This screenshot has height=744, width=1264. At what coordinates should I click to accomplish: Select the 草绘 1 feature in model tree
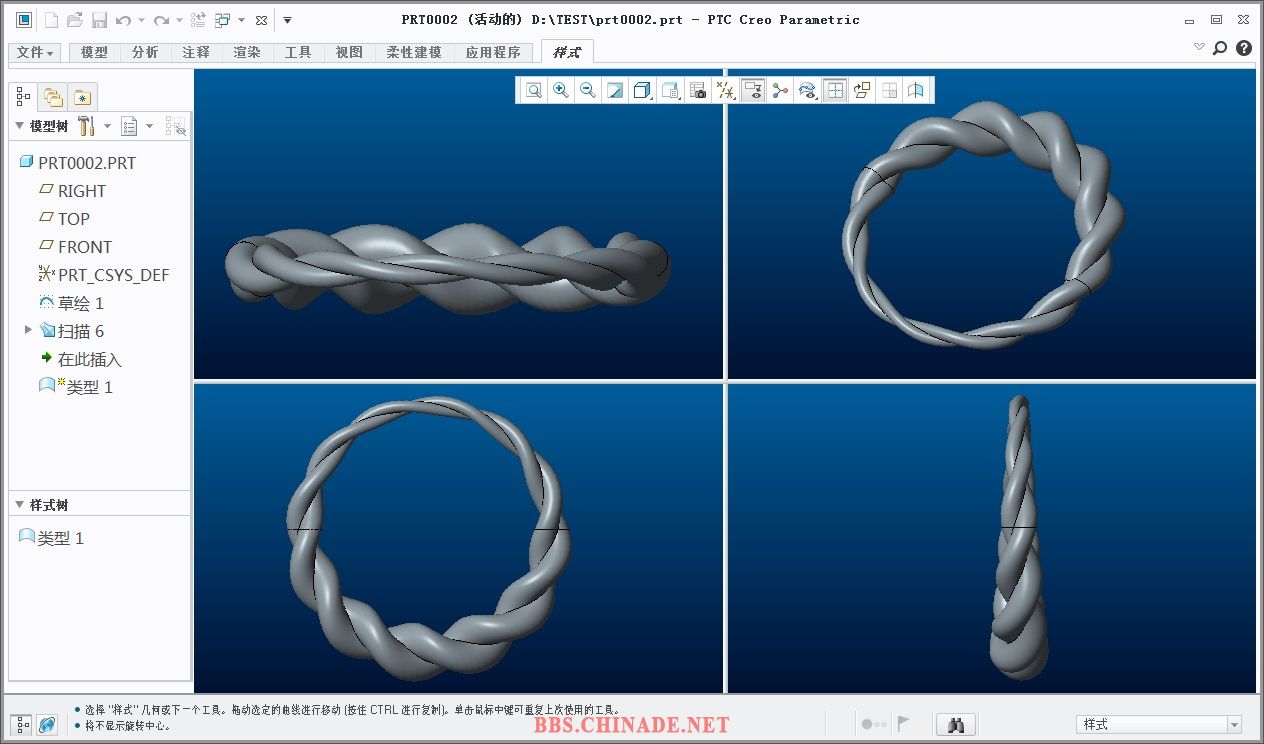pyautogui.click(x=80, y=303)
